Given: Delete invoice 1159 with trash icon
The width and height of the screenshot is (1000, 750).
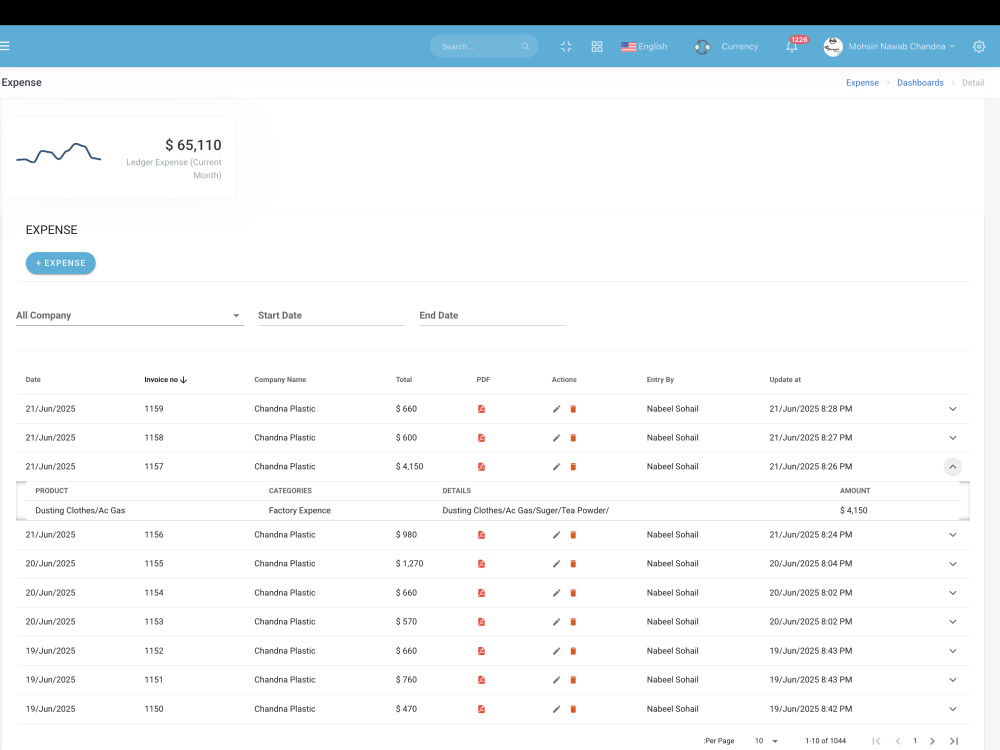Looking at the screenshot, I should point(573,409).
